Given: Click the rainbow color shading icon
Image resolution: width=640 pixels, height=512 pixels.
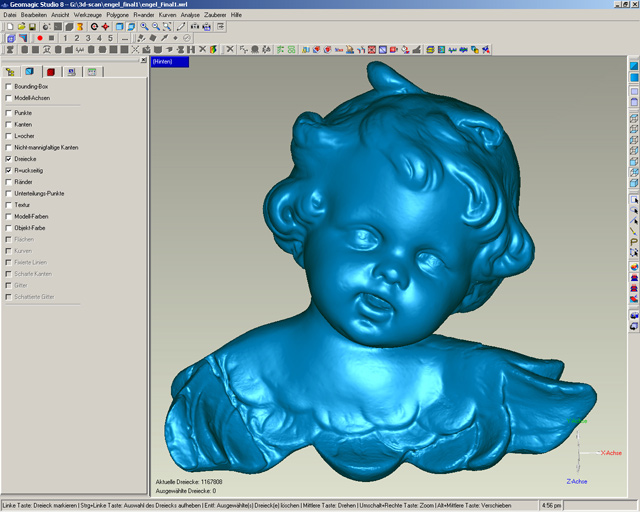Looking at the screenshot, I should pos(213,50).
